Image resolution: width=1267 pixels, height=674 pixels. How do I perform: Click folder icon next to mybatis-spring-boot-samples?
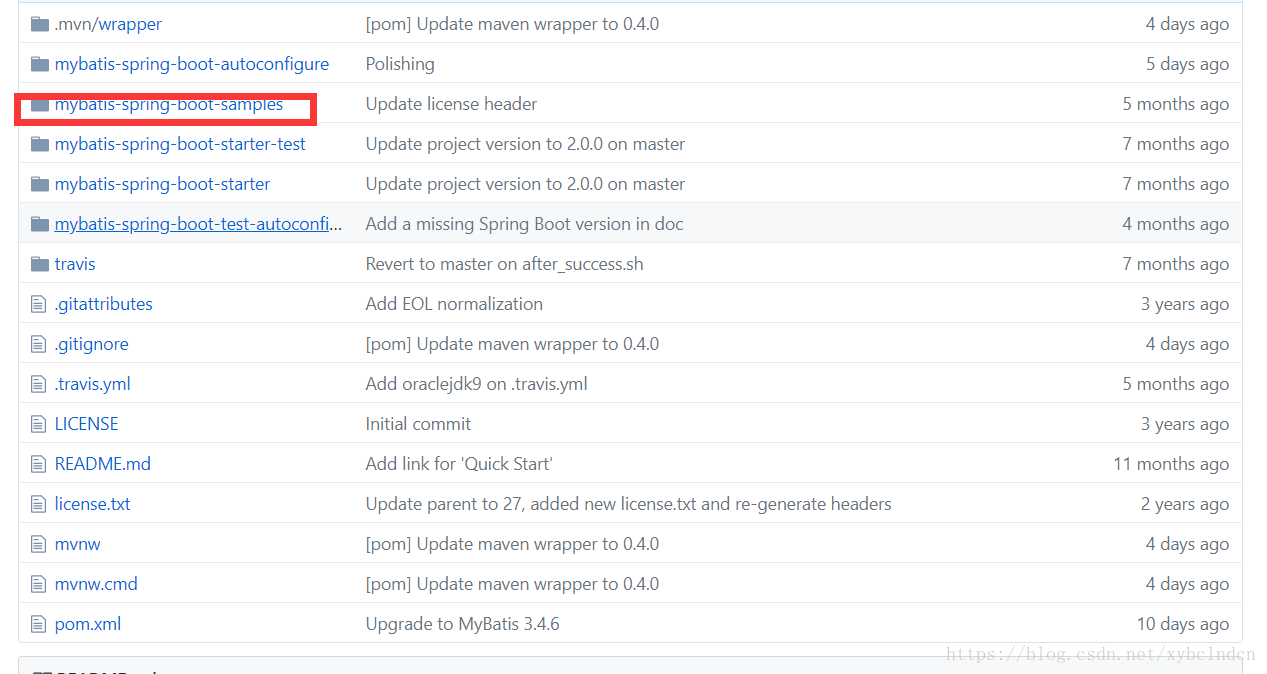pos(40,104)
